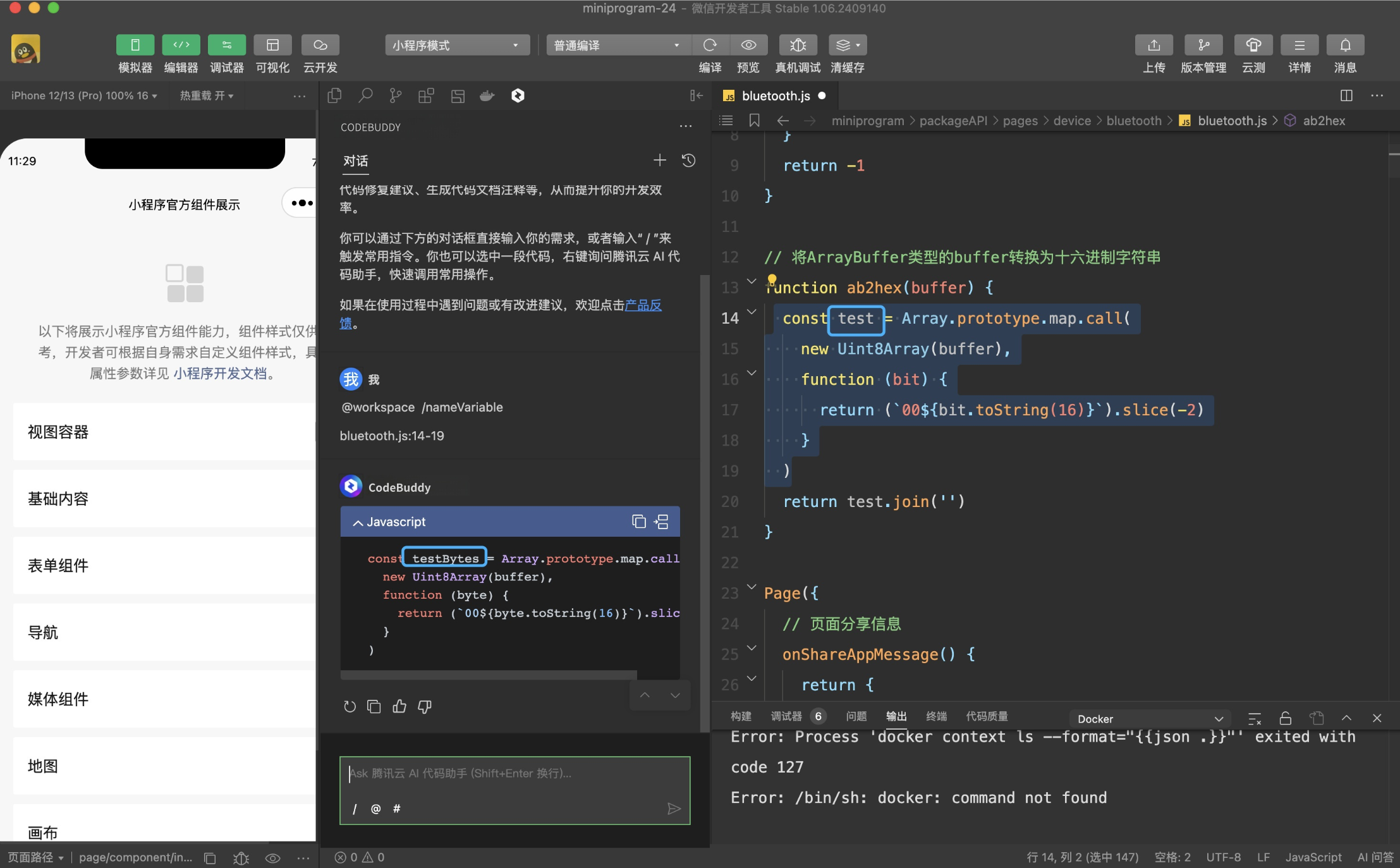This screenshot has width=1400, height=868.
Task: Switch to the problems tab
Action: [856, 716]
